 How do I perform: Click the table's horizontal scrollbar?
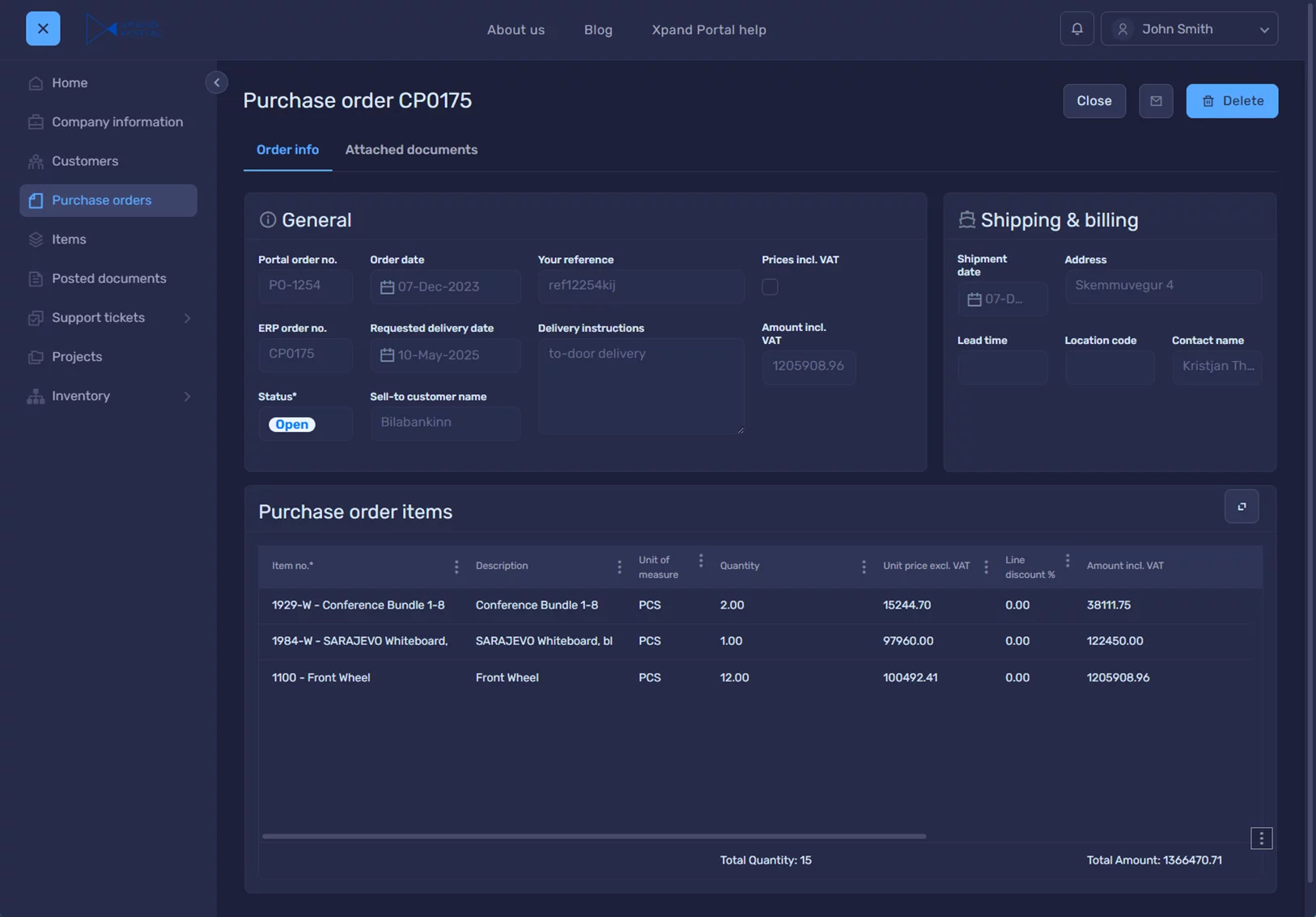pos(594,836)
